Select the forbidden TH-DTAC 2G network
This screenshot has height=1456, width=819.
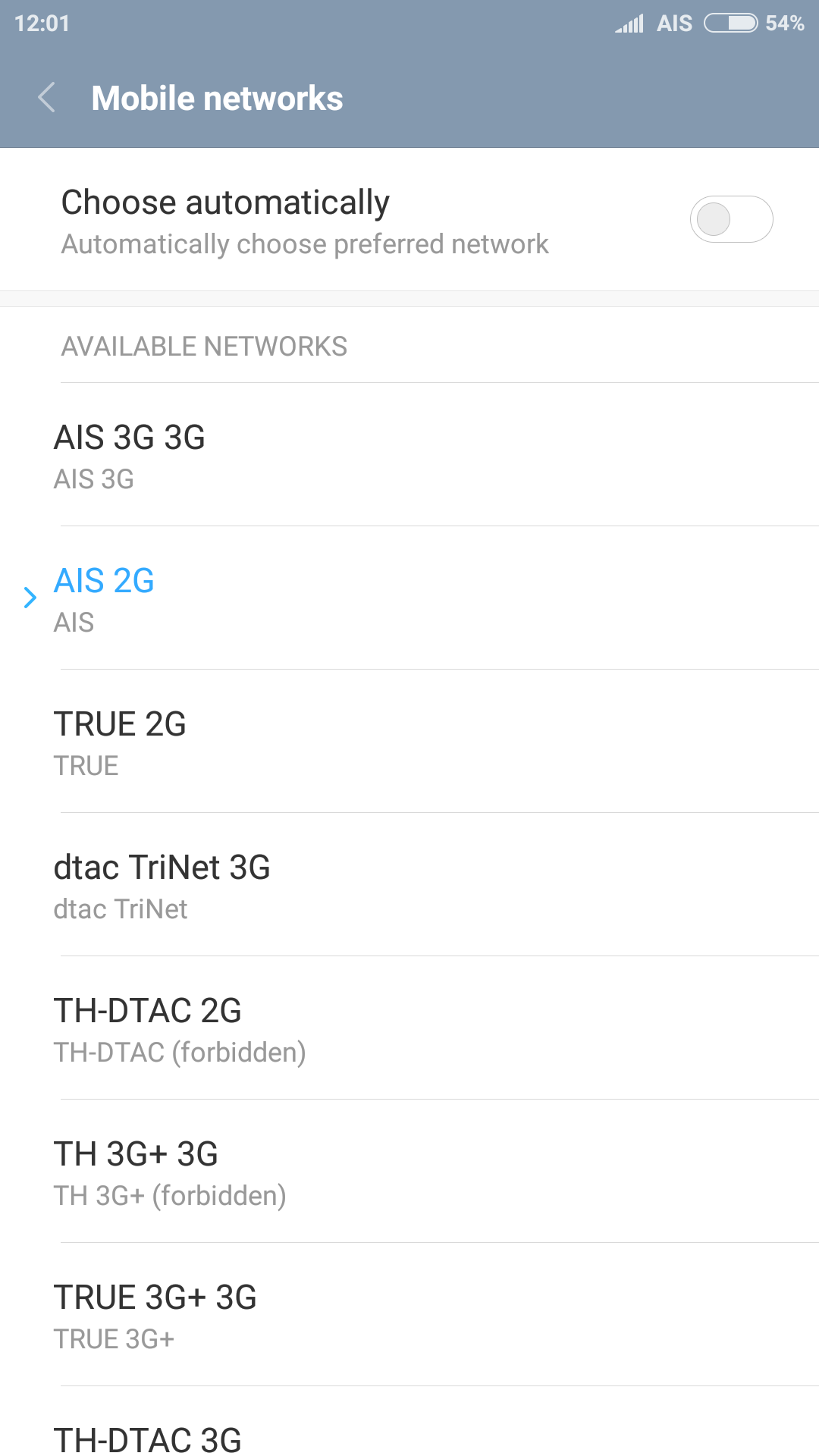409,1029
